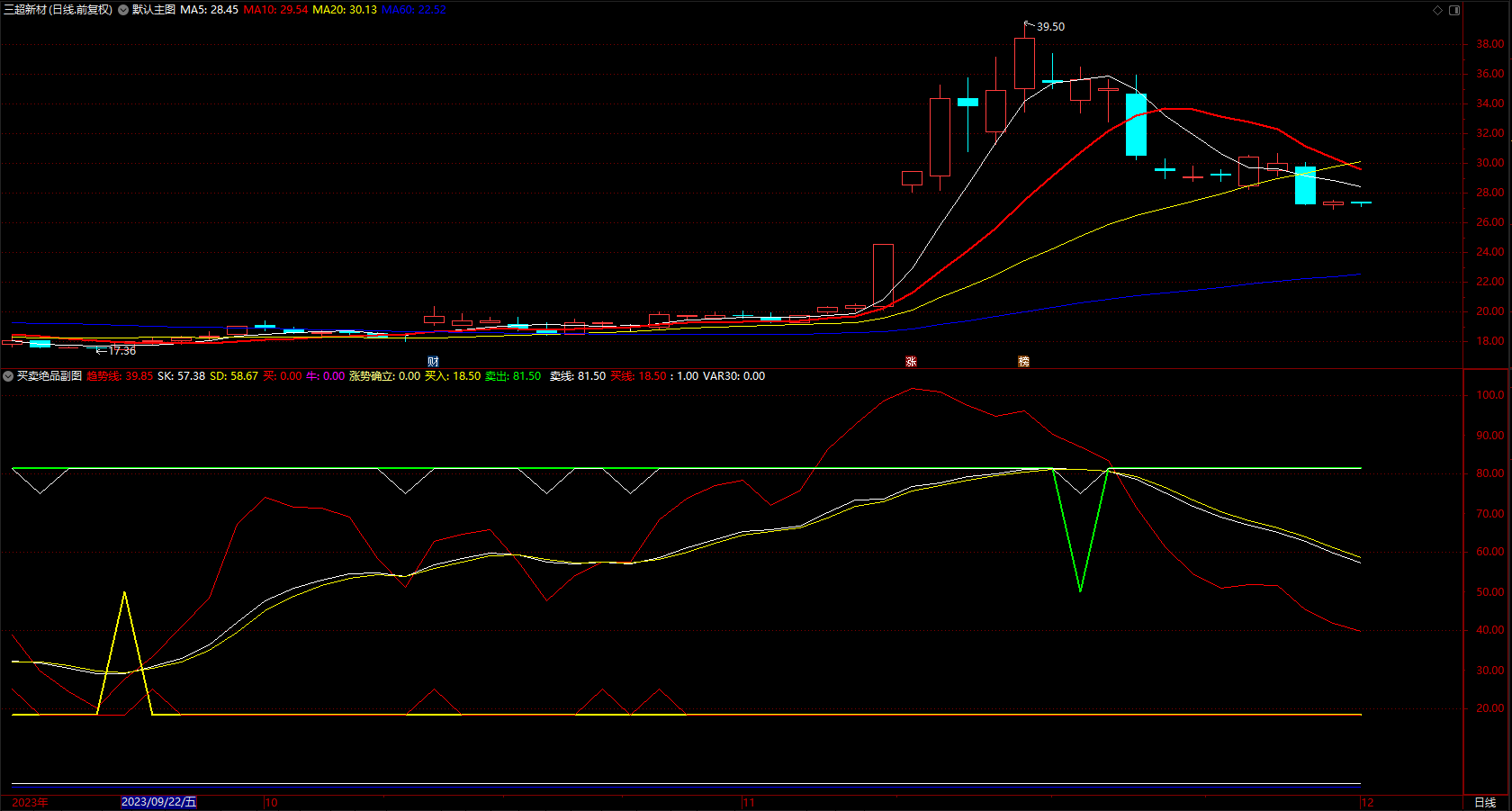Screen dimensions: 1512x811
Task: Click the 趋势线: 39.85 value
Action: [120, 376]
